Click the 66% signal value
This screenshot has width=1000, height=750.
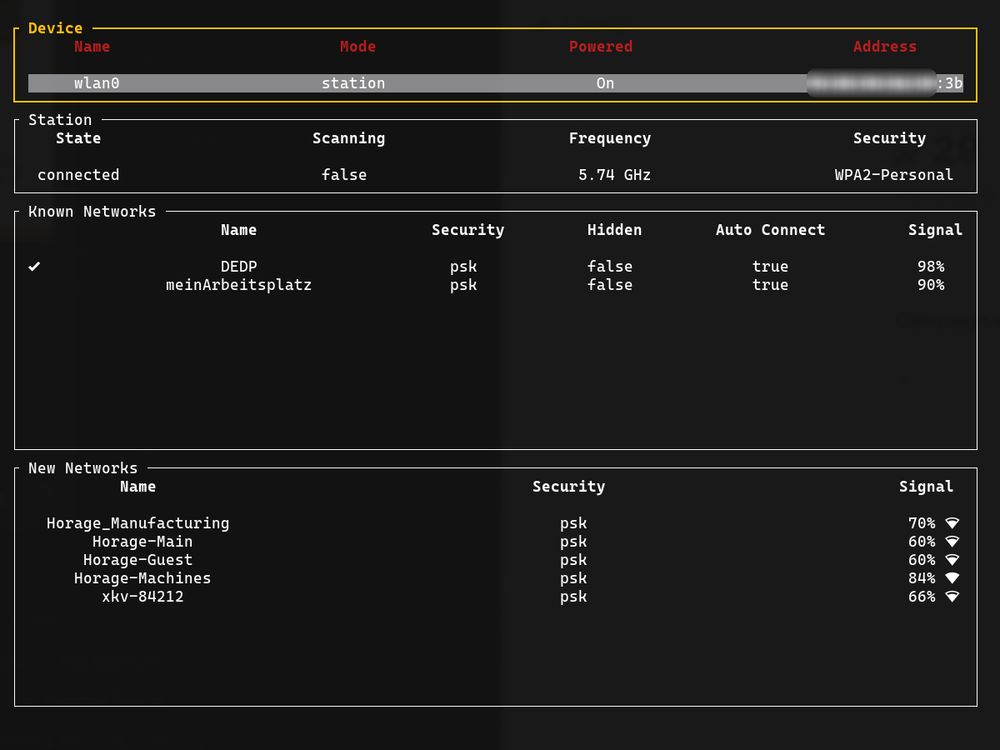point(922,597)
